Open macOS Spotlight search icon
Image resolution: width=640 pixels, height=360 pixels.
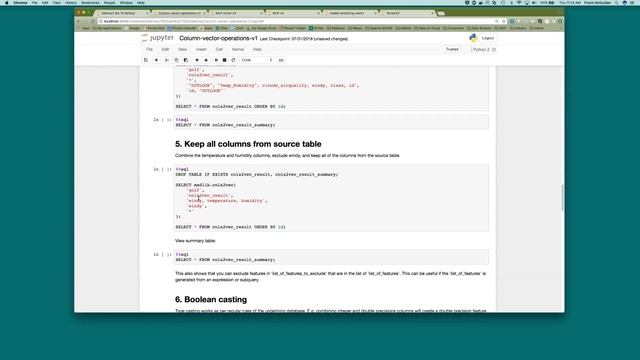[617, 3]
